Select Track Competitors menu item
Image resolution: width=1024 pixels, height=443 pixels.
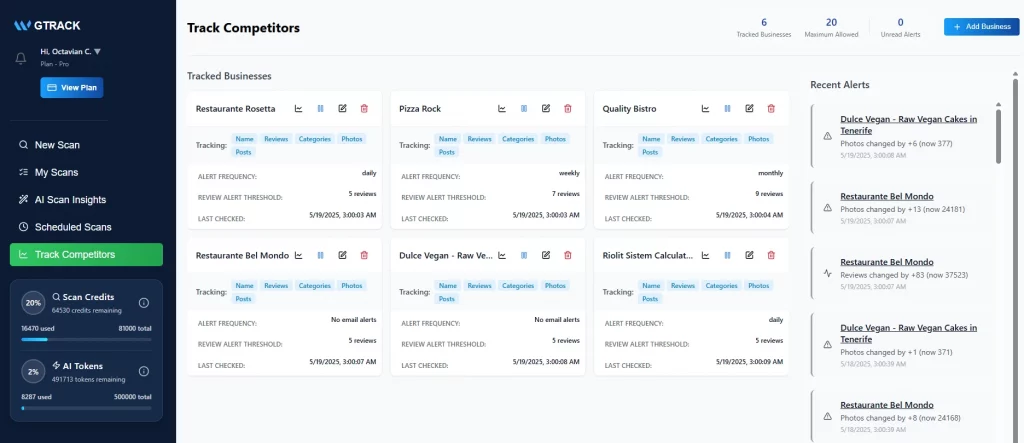(x=86, y=255)
